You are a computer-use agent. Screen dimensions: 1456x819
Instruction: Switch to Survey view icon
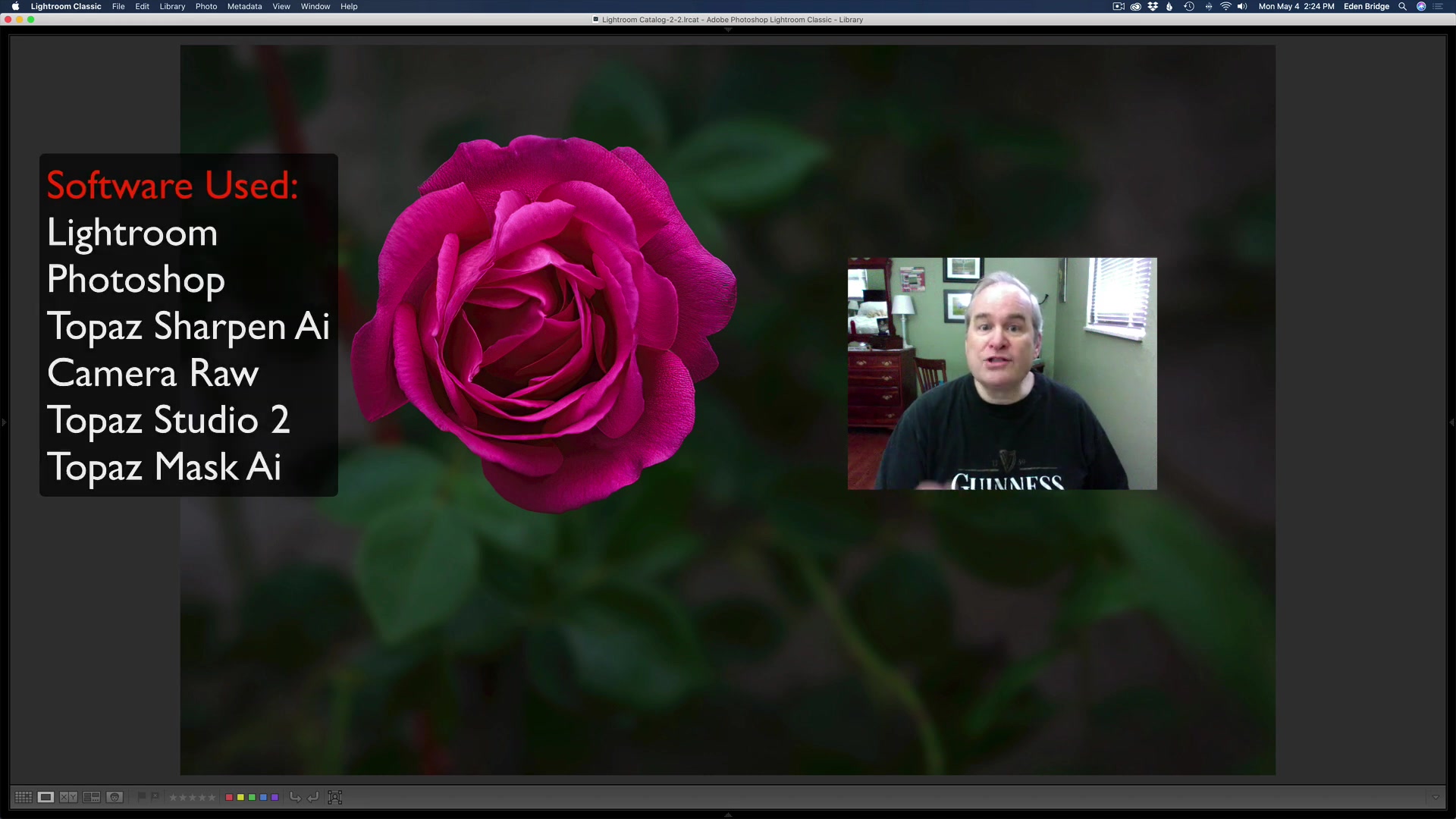(92, 797)
